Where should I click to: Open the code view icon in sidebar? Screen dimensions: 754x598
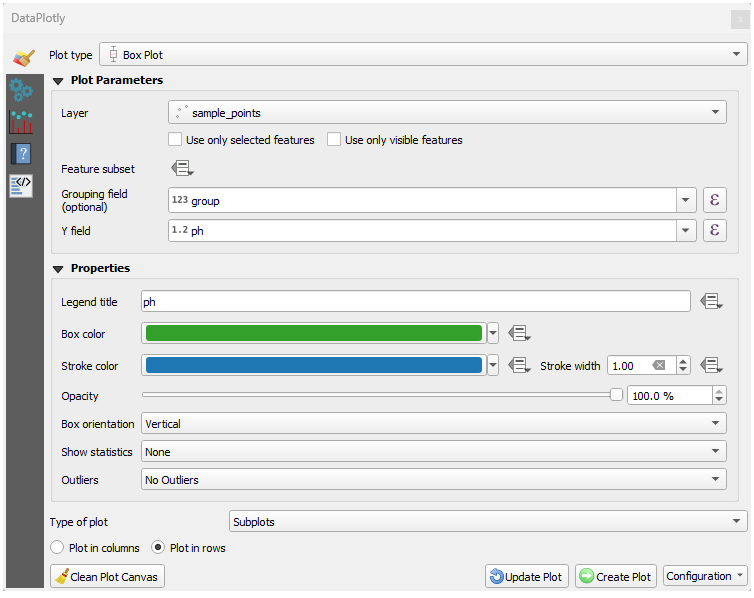21,185
